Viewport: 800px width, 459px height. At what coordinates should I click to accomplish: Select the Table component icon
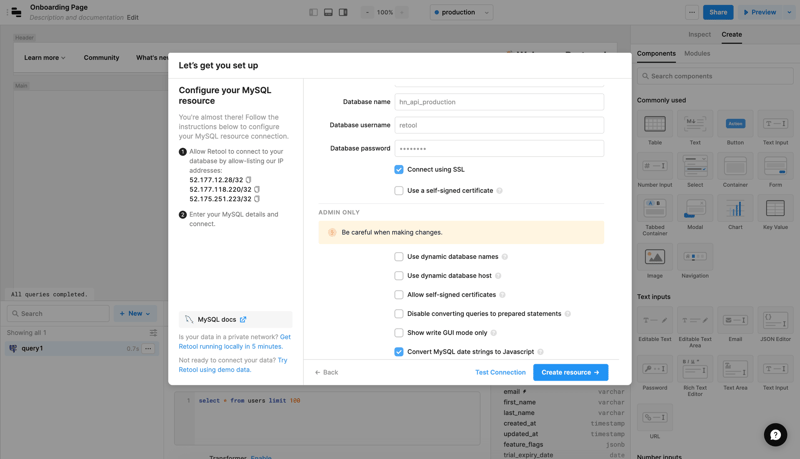pos(655,124)
